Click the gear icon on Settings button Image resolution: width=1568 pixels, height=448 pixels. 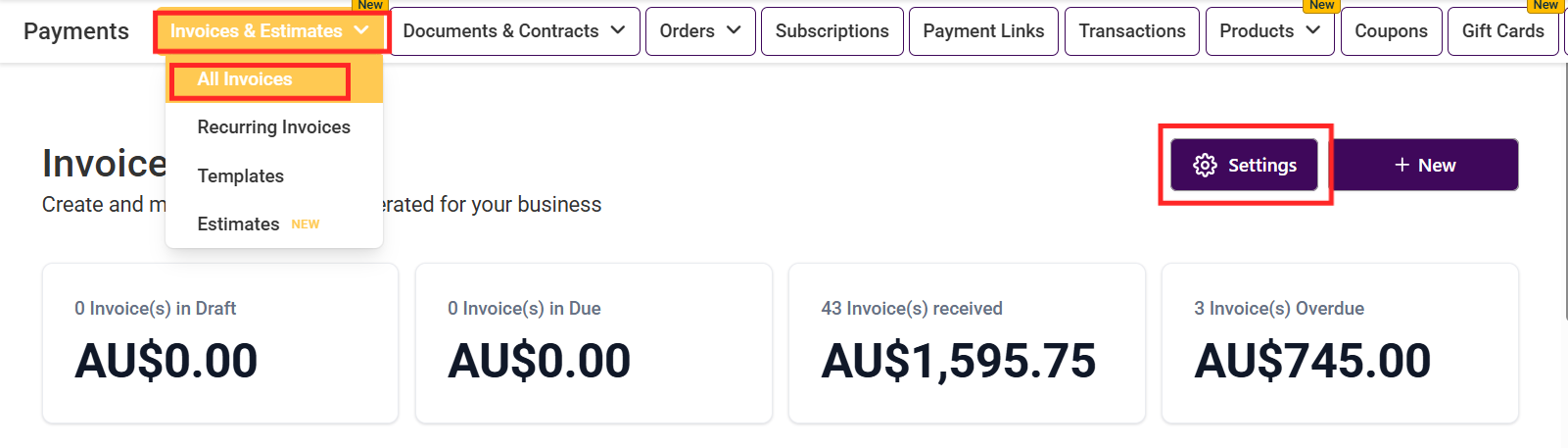point(1205,166)
